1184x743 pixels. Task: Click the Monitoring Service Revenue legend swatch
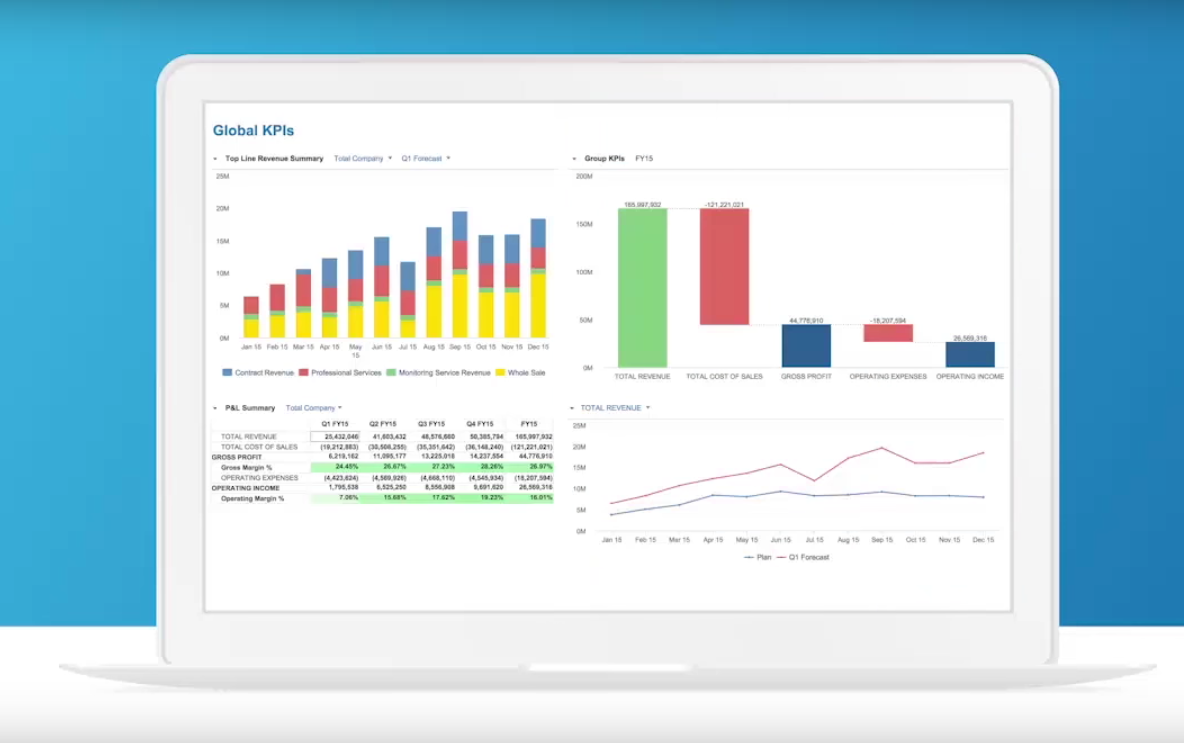pos(391,372)
